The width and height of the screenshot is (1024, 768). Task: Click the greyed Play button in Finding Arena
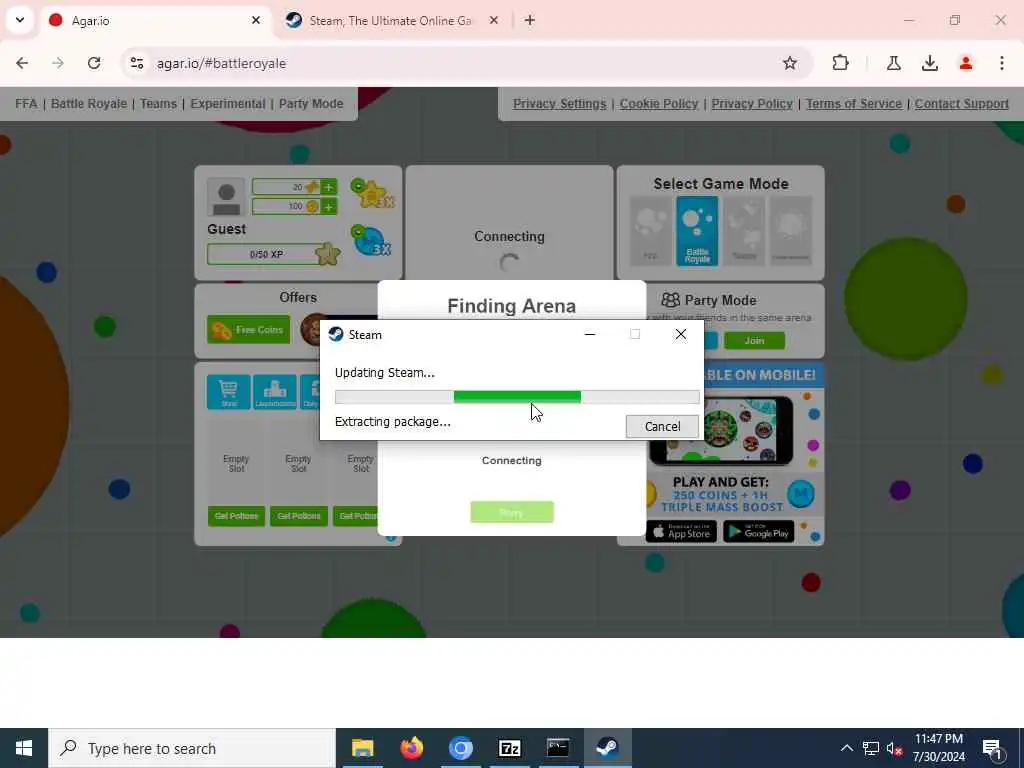point(511,513)
